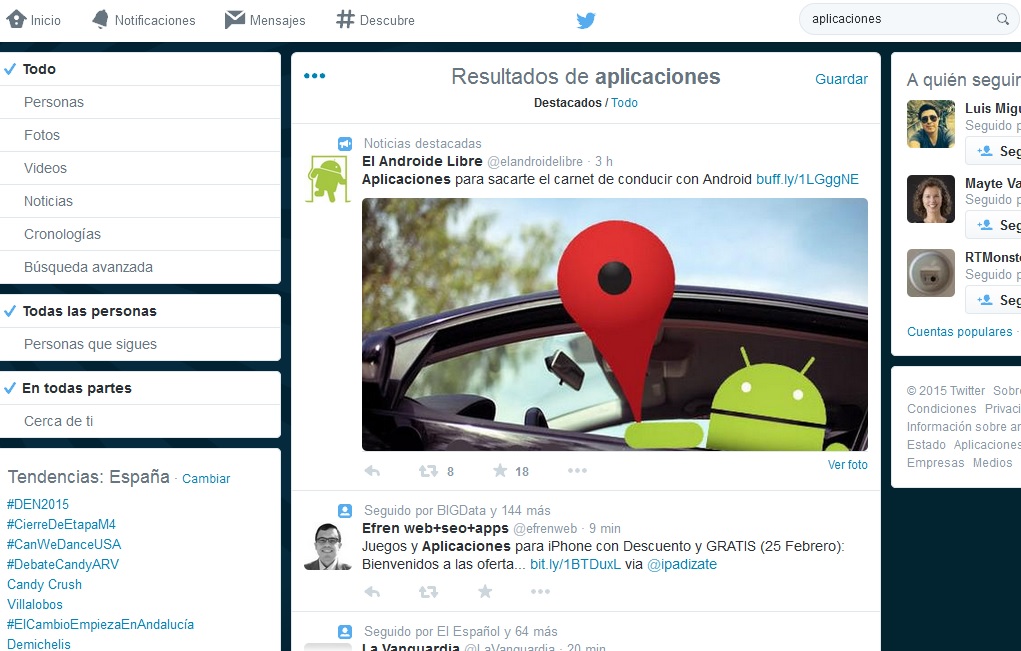Filter results by Personas
This screenshot has width=1021, height=651.
pos(140,102)
